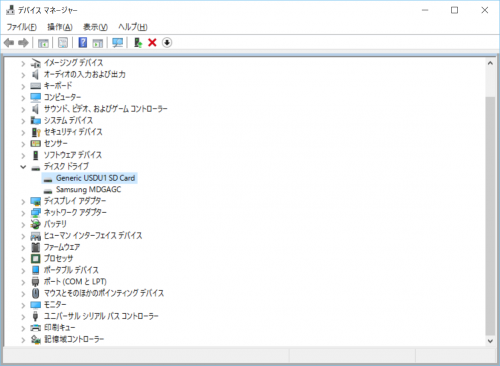The image size is (500, 366).
Task: Expand the ディスプレイ アダプター node
Action: (x=23, y=201)
